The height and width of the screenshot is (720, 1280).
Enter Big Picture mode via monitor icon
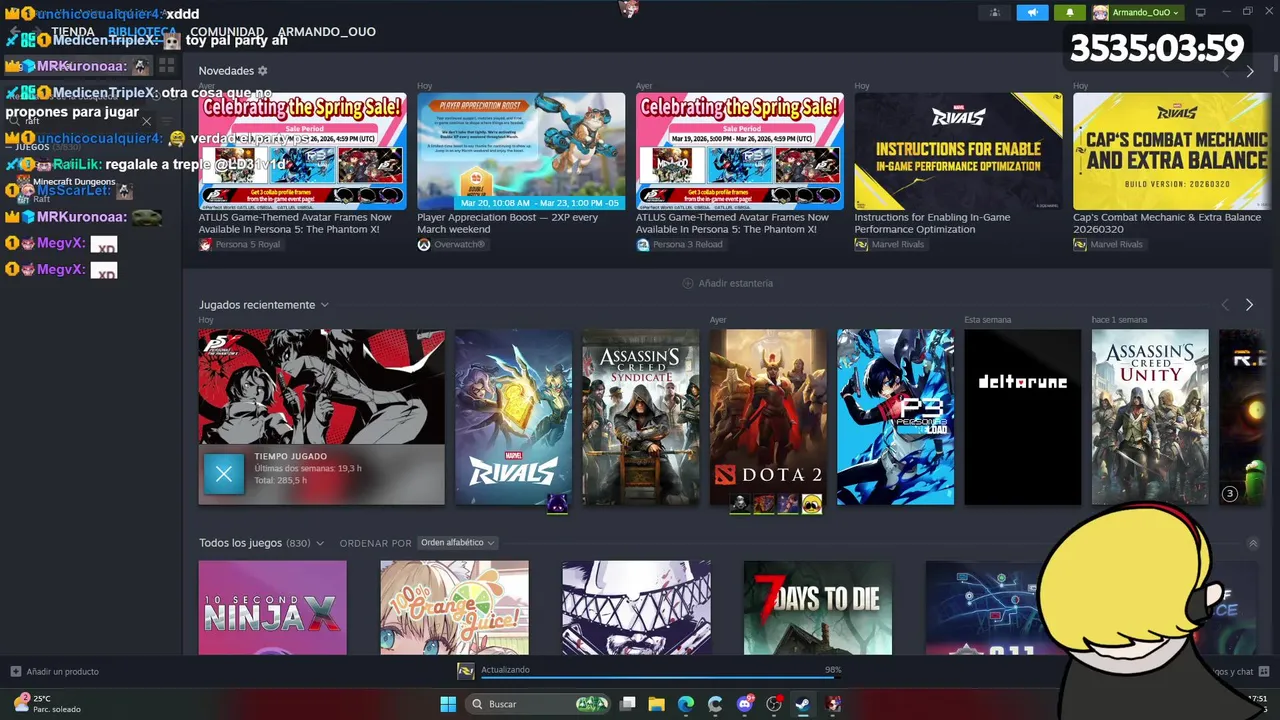click(x=1201, y=12)
